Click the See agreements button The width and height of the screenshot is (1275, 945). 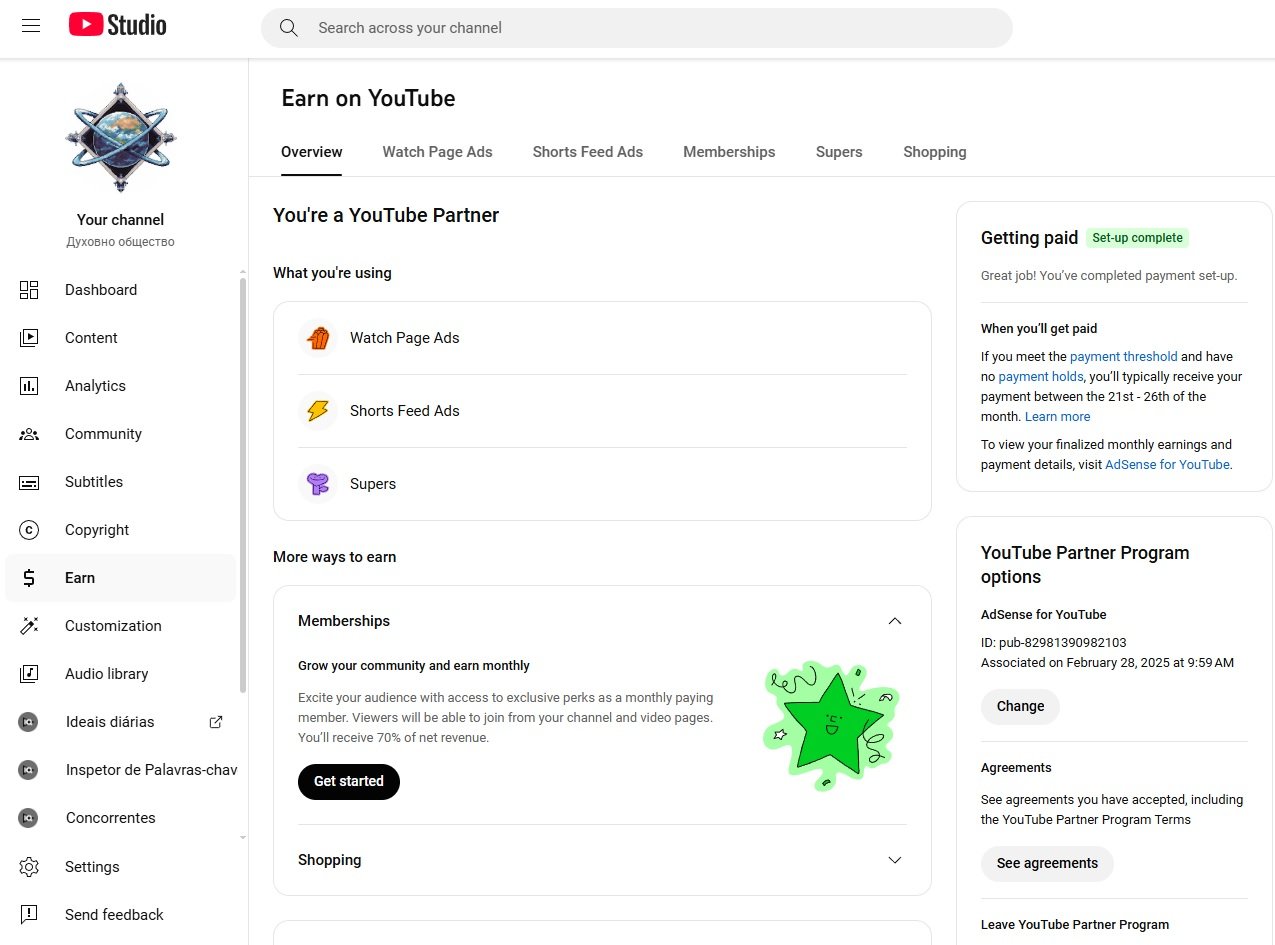(x=1047, y=863)
